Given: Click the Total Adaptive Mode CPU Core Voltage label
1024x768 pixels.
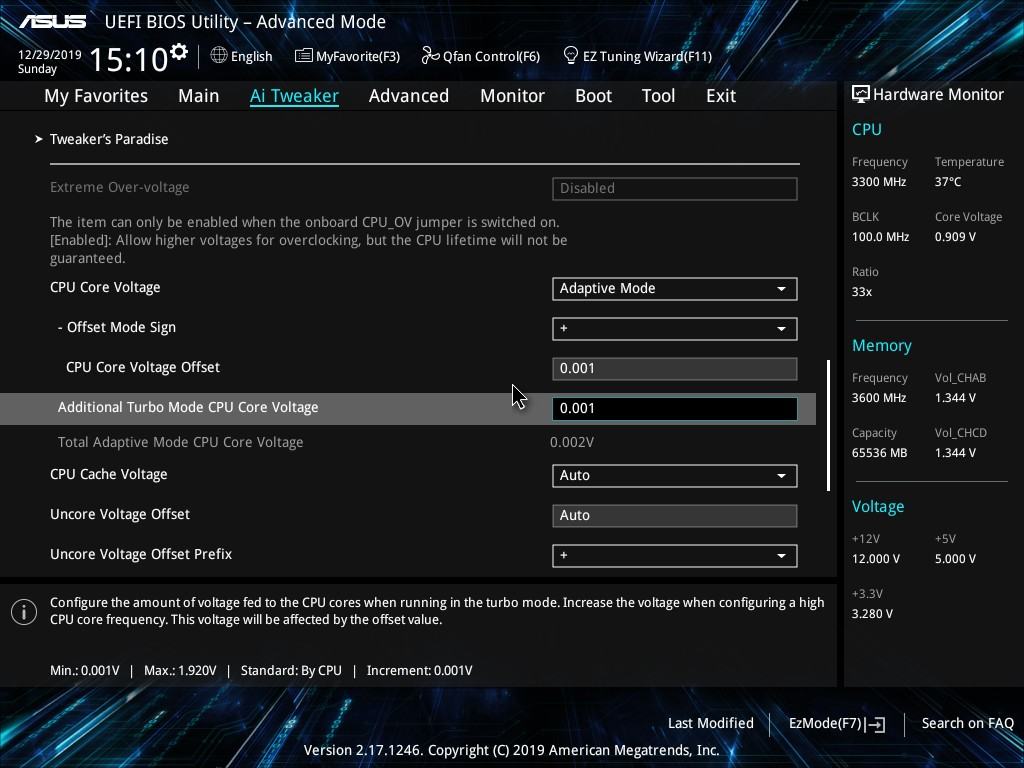Looking at the screenshot, I should 180,442.
